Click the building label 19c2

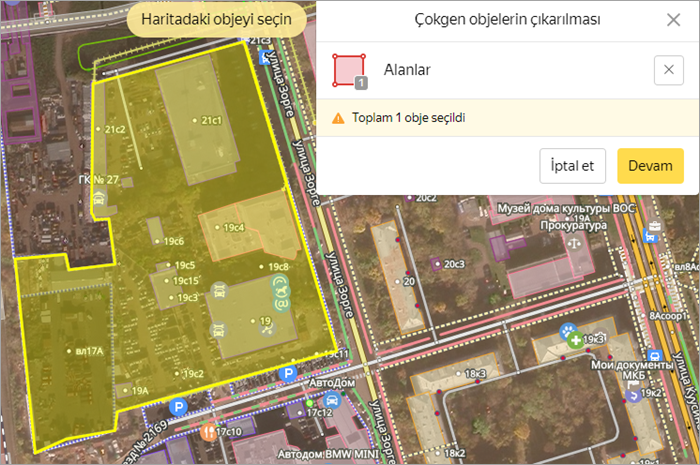click(x=193, y=374)
